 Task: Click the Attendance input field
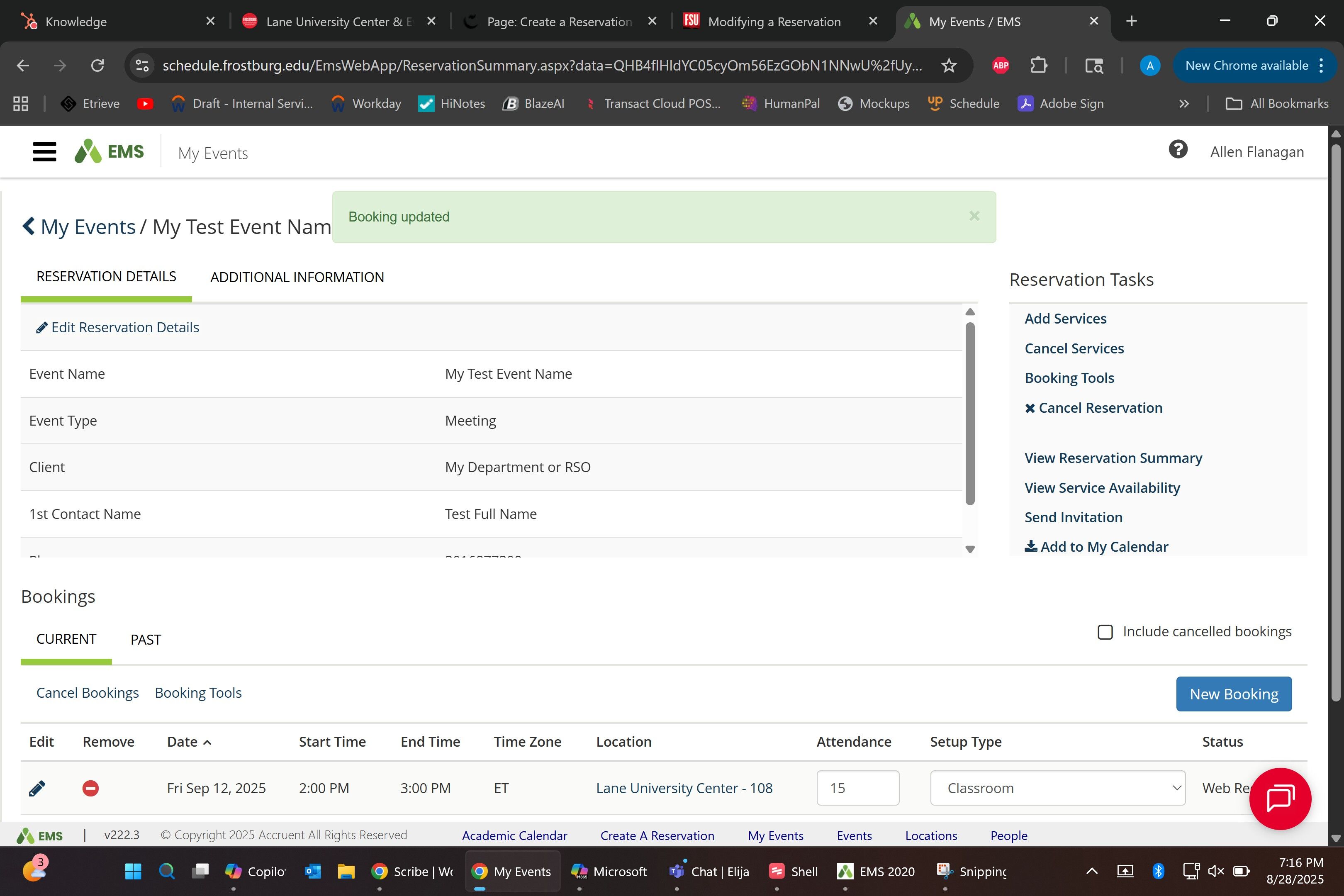click(x=857, y=788)
